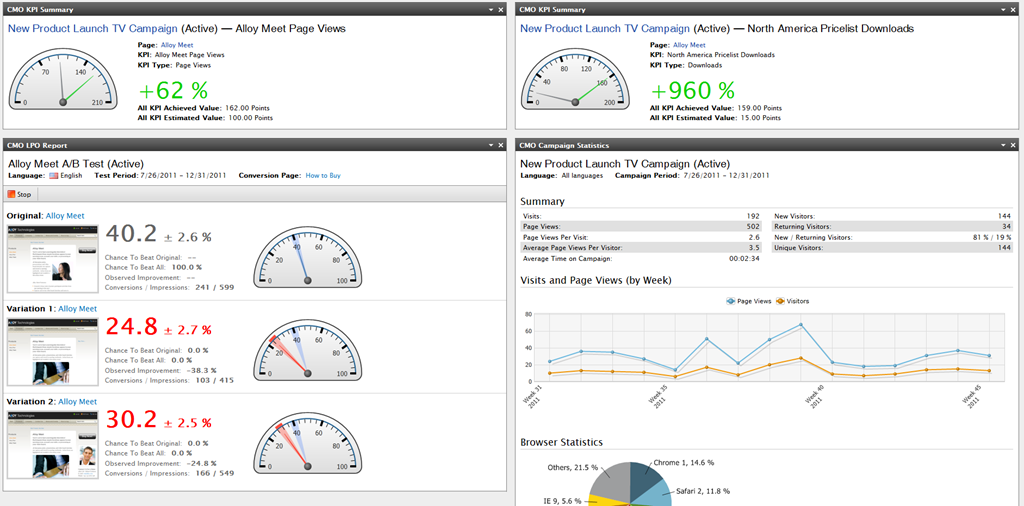This screenshot has width=1024, height=506.
Task: Open the How to Buy conversion page link
Action: point(322,175)
